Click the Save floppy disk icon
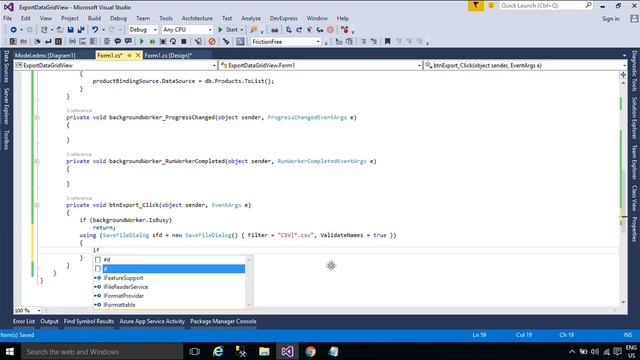The image size is (640, 360). 70,30
